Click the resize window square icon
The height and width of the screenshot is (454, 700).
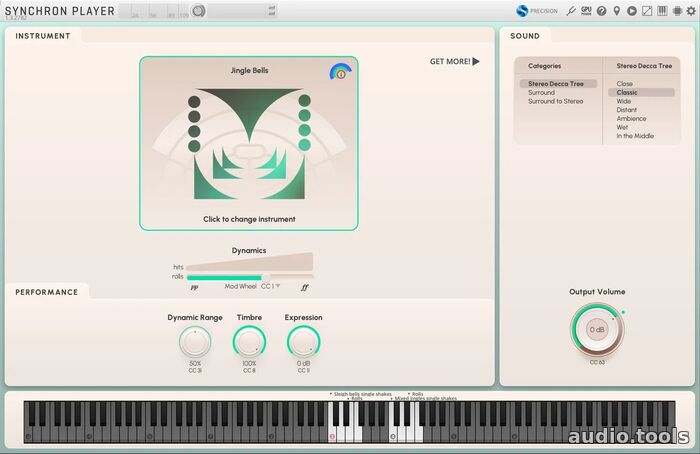coord(646,11)
